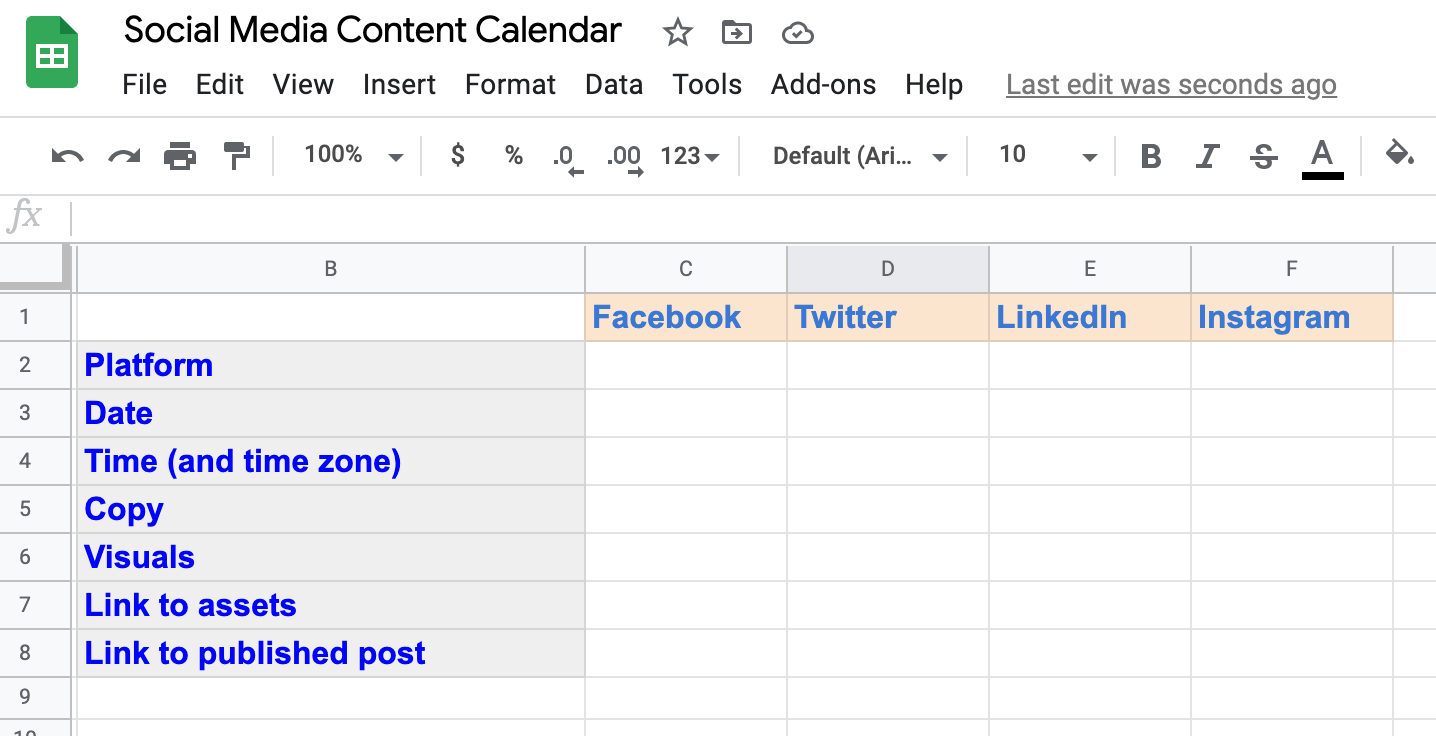Open the text color picker
Image resolution: width=1436 pixels, height=736 pixels.
(1322, 156)
